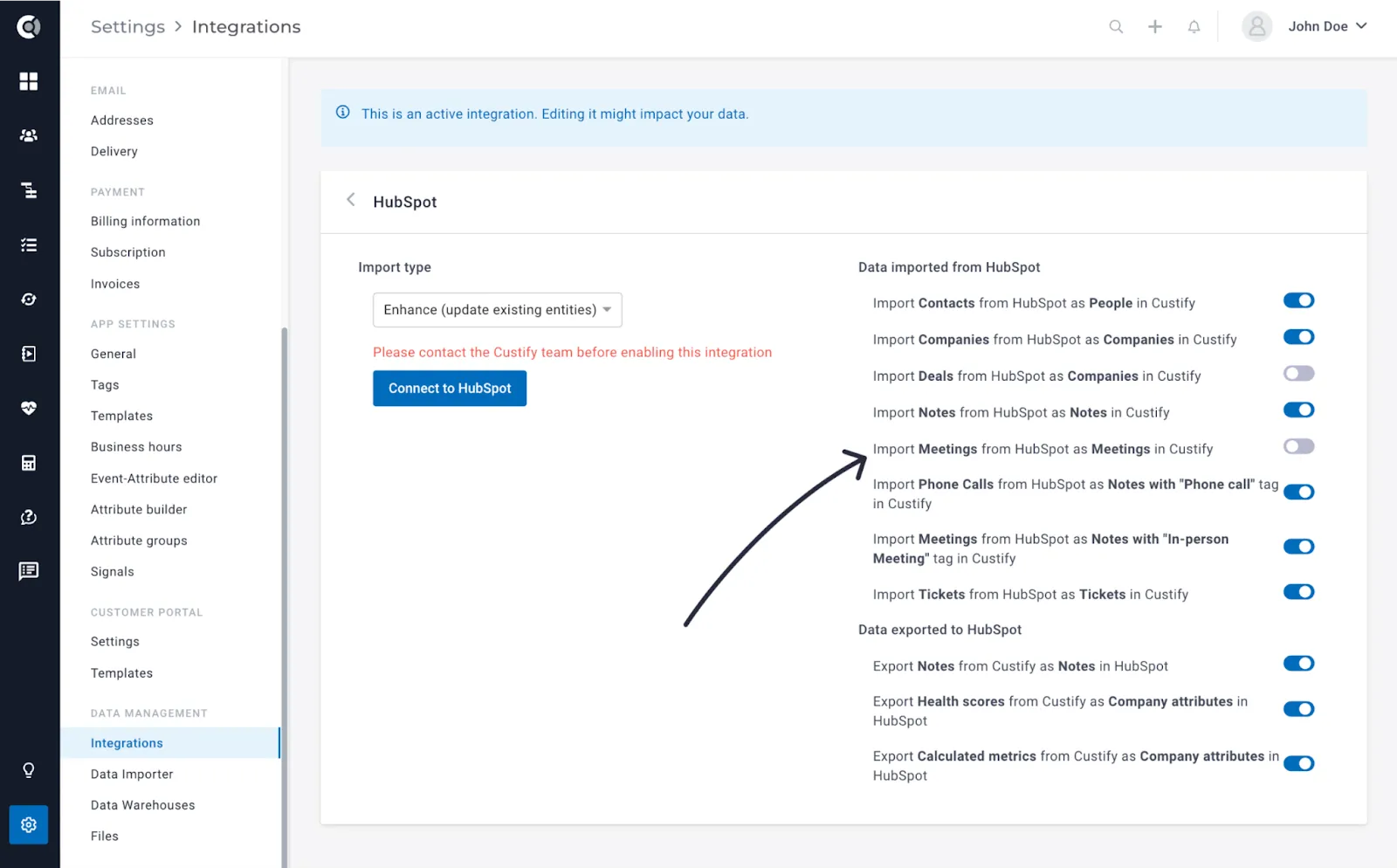Toggle Import Phone Calls as Notes switch

pos(1298,493)
